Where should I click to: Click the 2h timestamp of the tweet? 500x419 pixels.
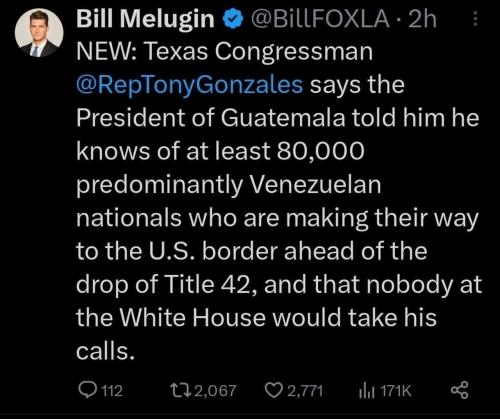(x=422, y=19)
